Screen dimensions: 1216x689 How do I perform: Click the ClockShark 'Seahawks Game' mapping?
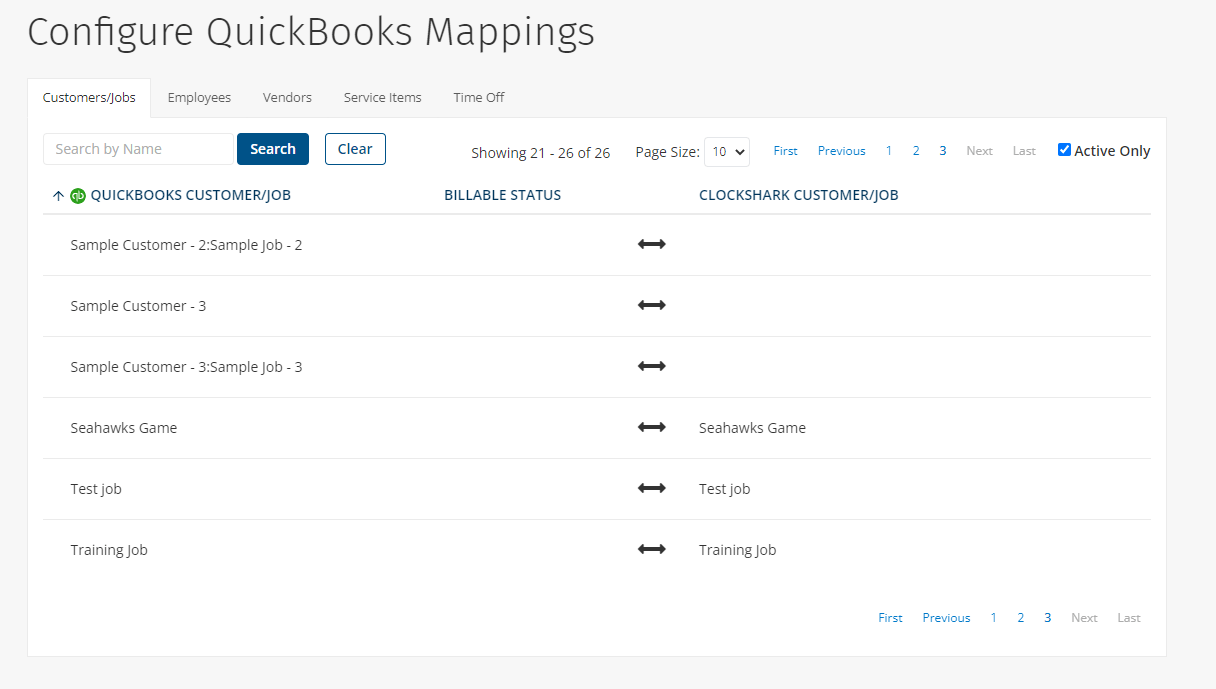pyautogui.click(x=752, y=428)
